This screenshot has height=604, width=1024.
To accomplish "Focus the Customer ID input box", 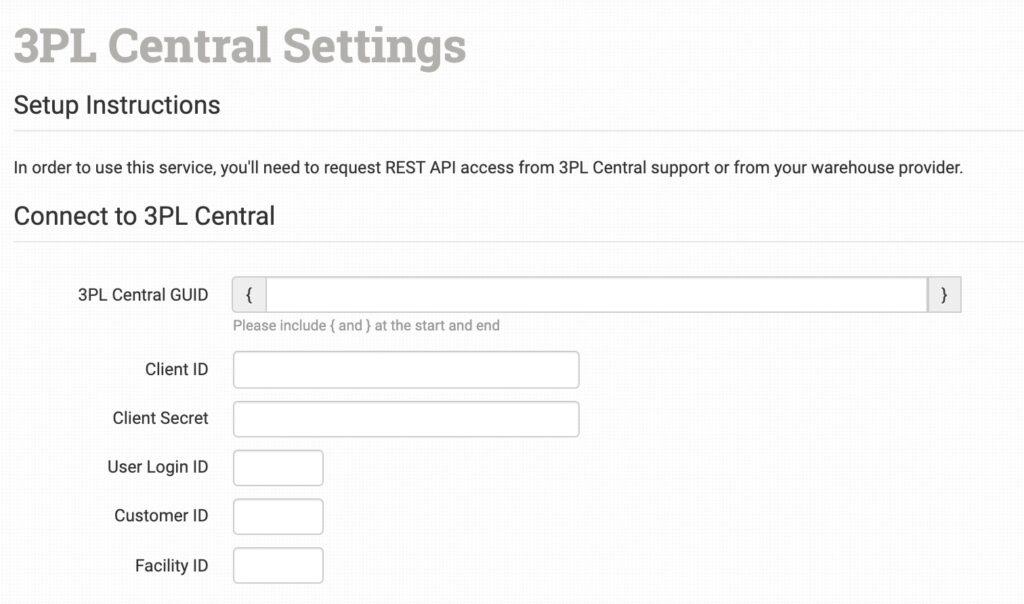I will tap(278, 517).
